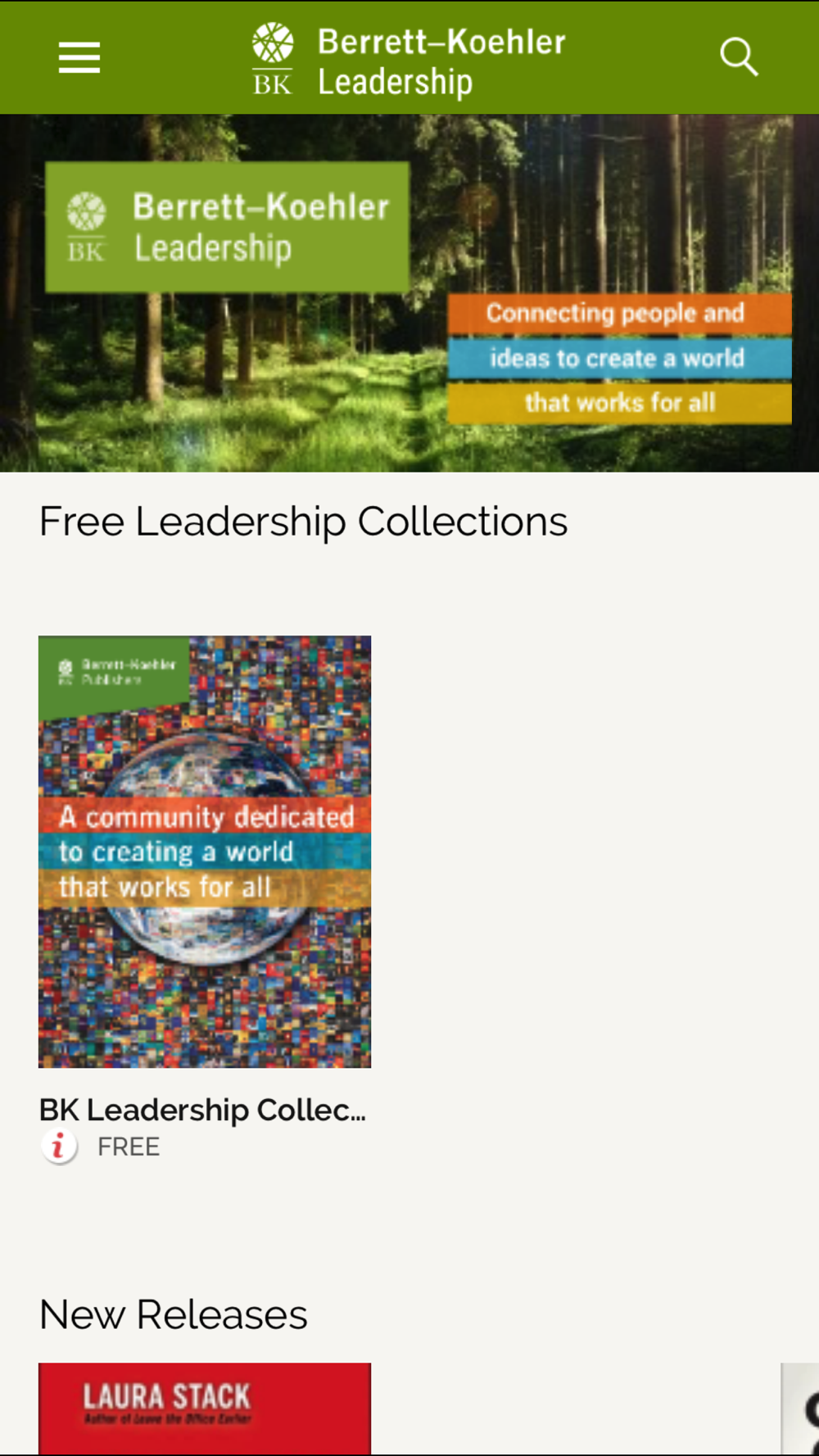The image size is (819, 1456).
Task: Open Laura Stack book cover
Action: [205, 1409]
